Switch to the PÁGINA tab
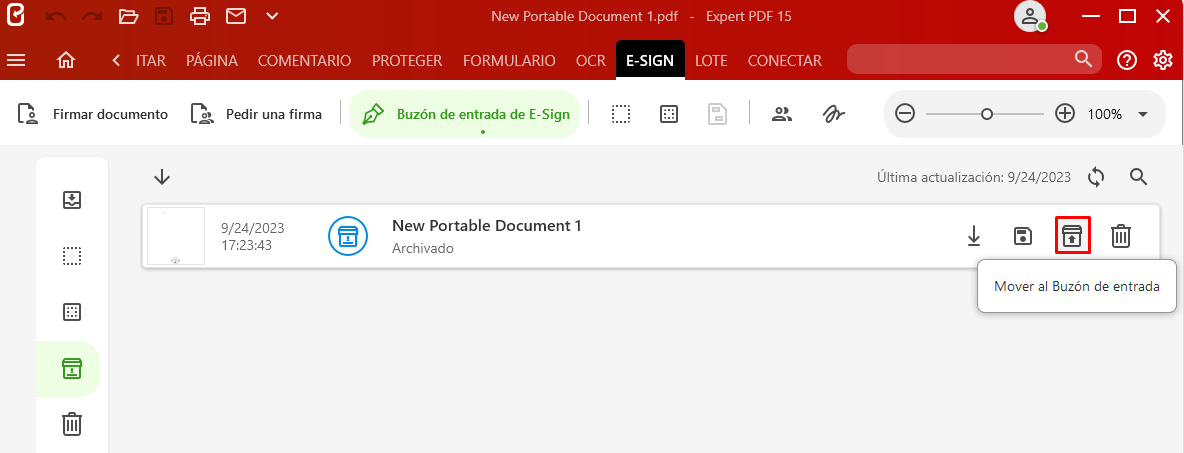The width and height of the screenshot is (1184, 453). click(x=211, y=60)
